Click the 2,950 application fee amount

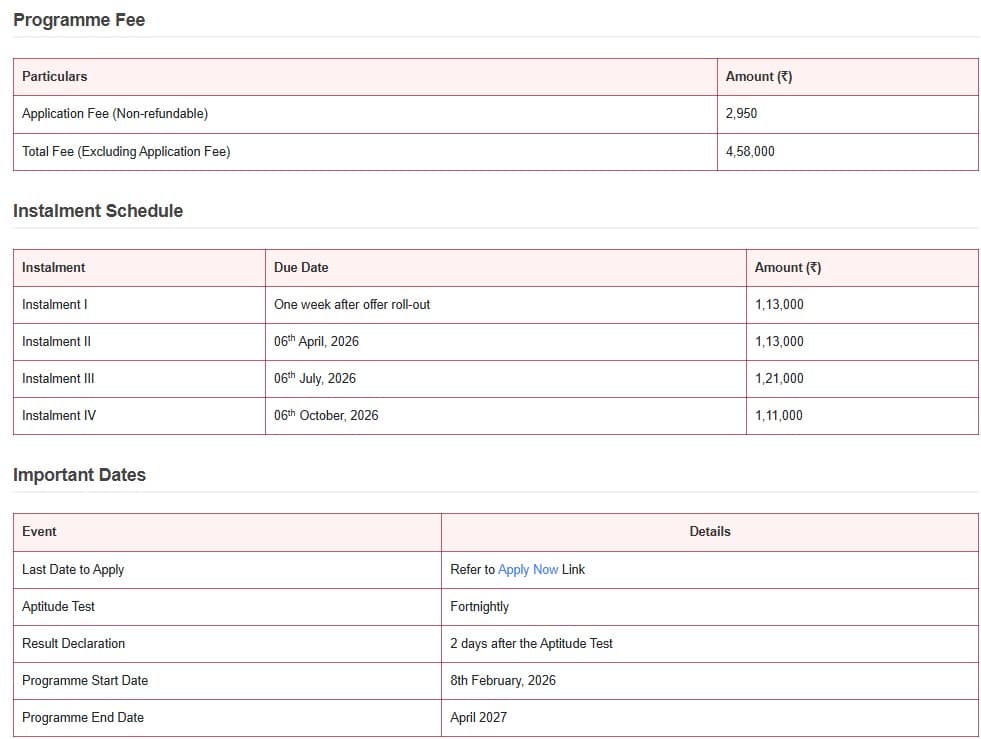741,114
